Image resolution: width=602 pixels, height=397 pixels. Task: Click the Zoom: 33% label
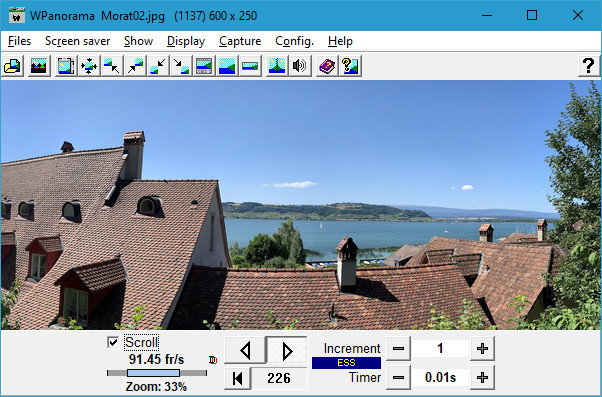point(156,386)
